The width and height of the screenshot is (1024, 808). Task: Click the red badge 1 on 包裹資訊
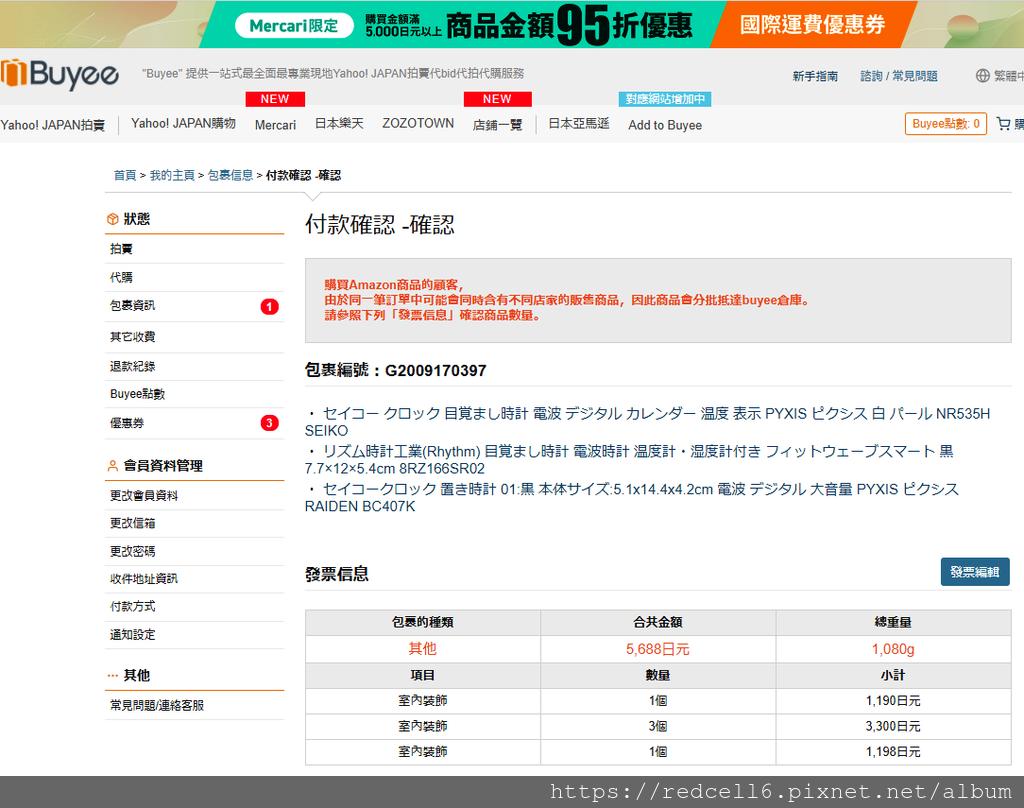coord(269,306)
